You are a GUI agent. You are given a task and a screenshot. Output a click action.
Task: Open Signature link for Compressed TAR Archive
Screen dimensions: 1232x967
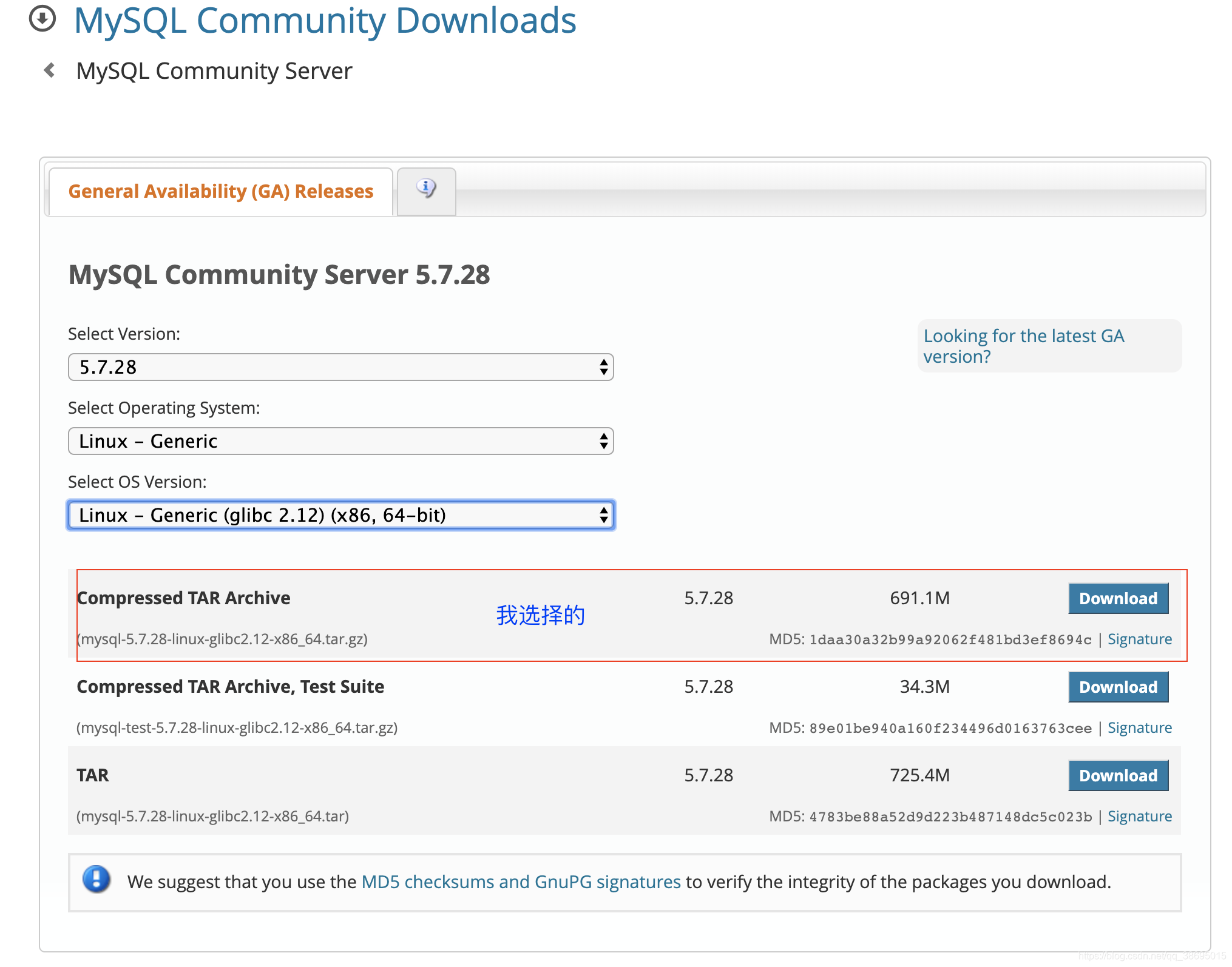[x=1140, y=639]
